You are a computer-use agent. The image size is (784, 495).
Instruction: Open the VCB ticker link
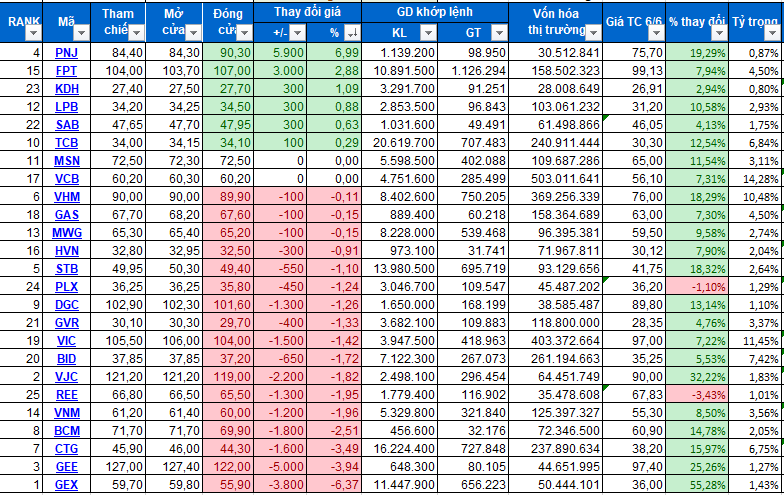coord(66,178)
